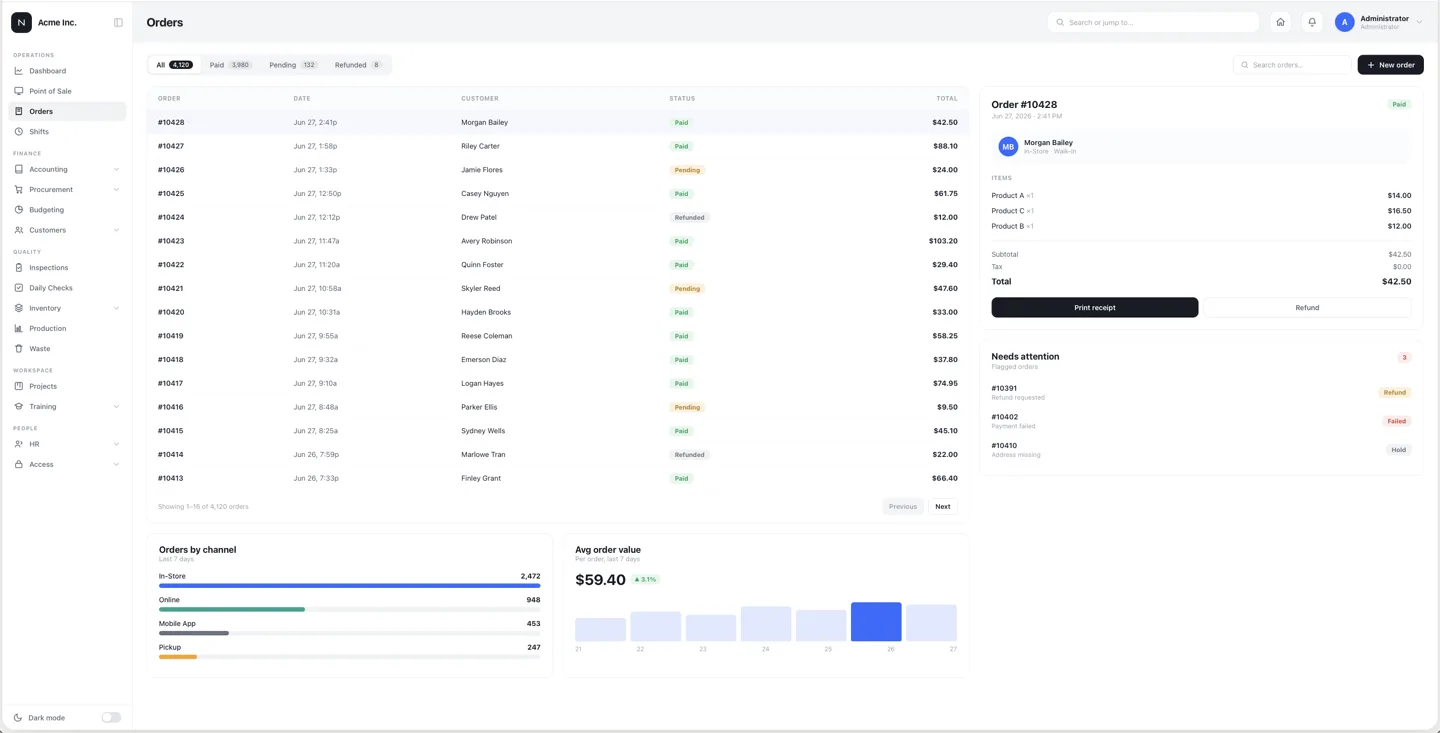This screenshot has width=1440, height=733.
Task: Open the Projects icon in sidebar
Action: click(x=18, y=386)
